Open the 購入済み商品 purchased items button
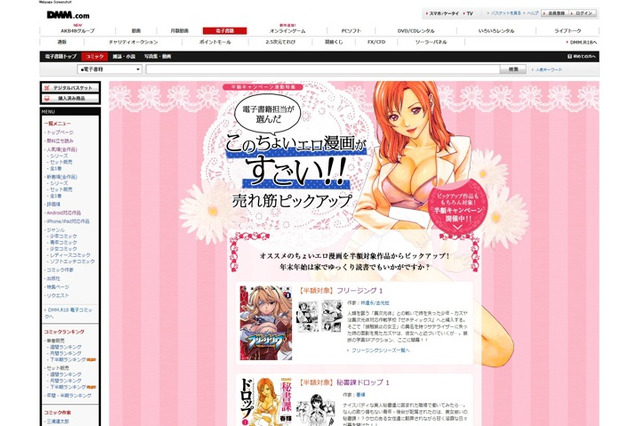Viewport: 640px width, 426px height. coord(70,98)
